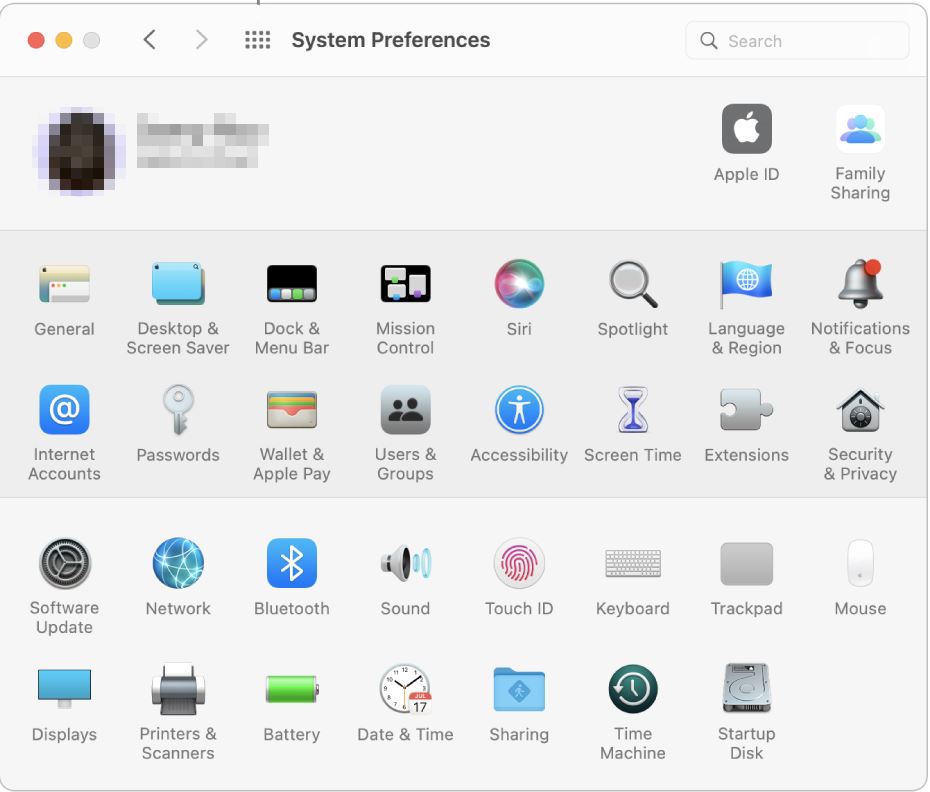Go back using the left chevron
The width and height of the screenshot is (930, 792).
[x=149, y=40]
